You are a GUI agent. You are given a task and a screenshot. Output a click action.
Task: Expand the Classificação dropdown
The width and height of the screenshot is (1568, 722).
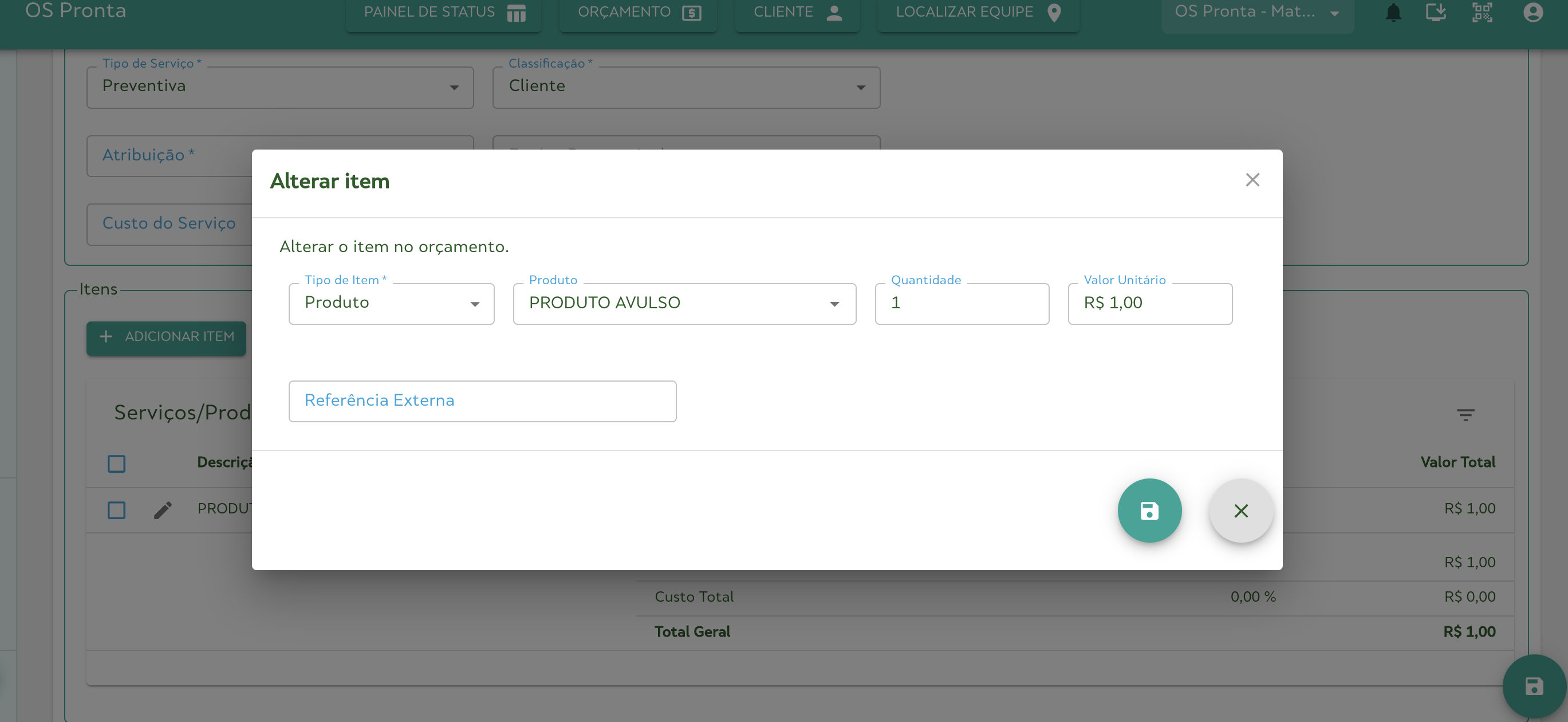click(x=685, y=87)
